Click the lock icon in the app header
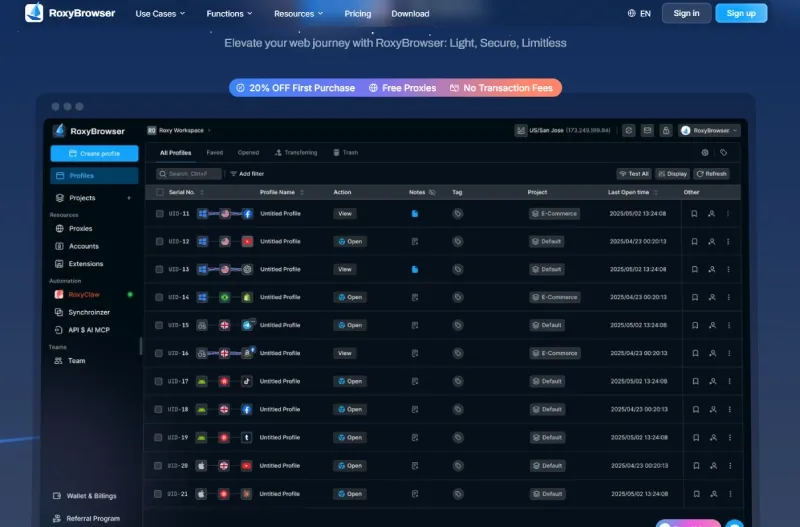The image size is (800, 527). tap(666, 131)
